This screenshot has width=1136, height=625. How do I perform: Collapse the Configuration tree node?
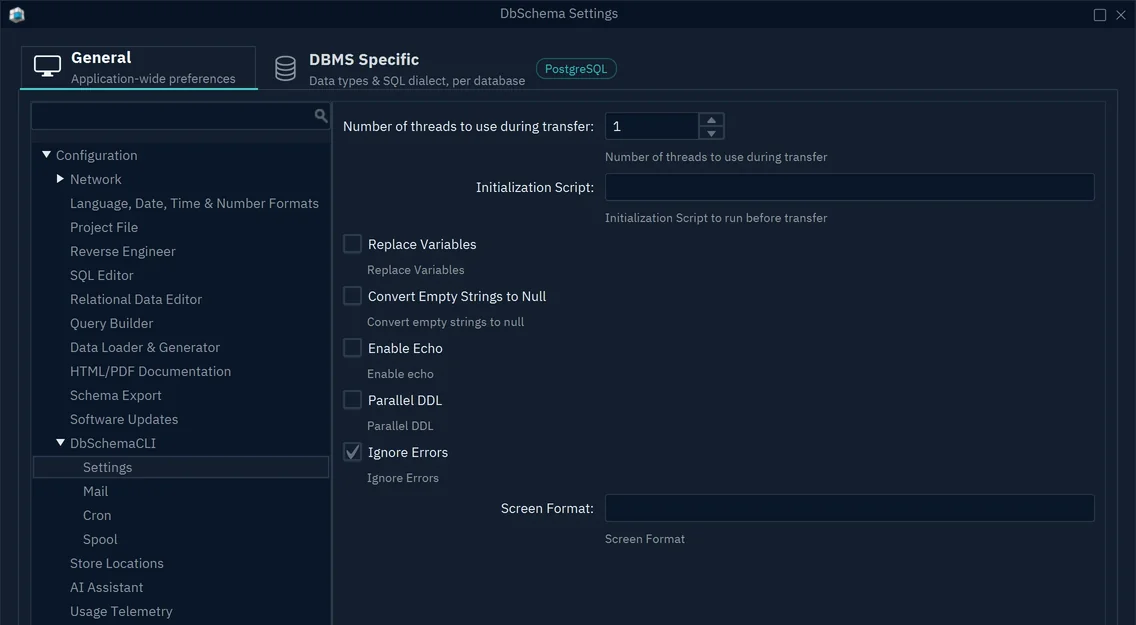(46, 155)
